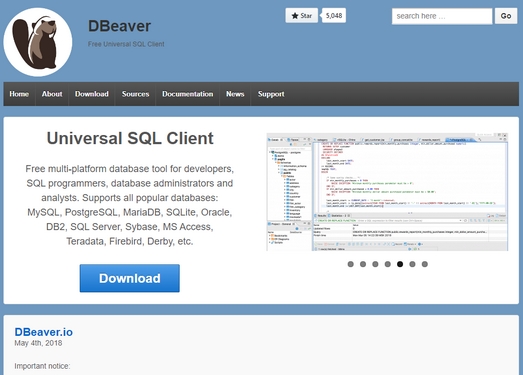
Task: Click the 'Important notice:' text
Action: point(42,366)
